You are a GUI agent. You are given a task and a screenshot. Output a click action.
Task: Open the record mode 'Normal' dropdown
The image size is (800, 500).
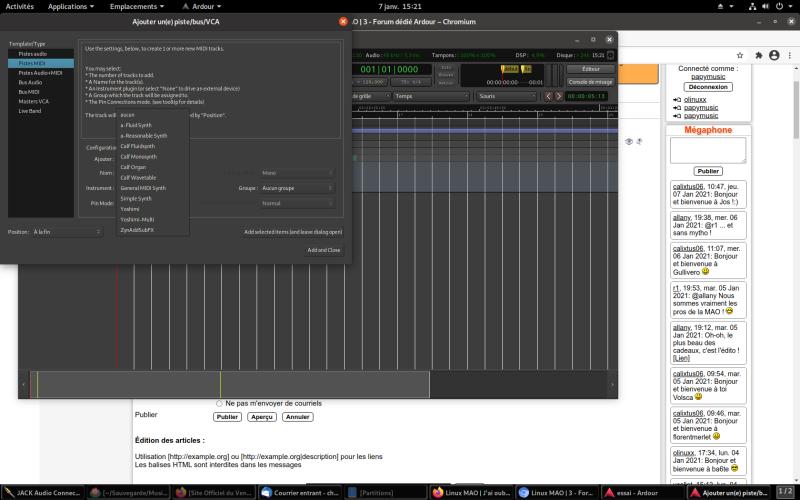click(297, 203)
